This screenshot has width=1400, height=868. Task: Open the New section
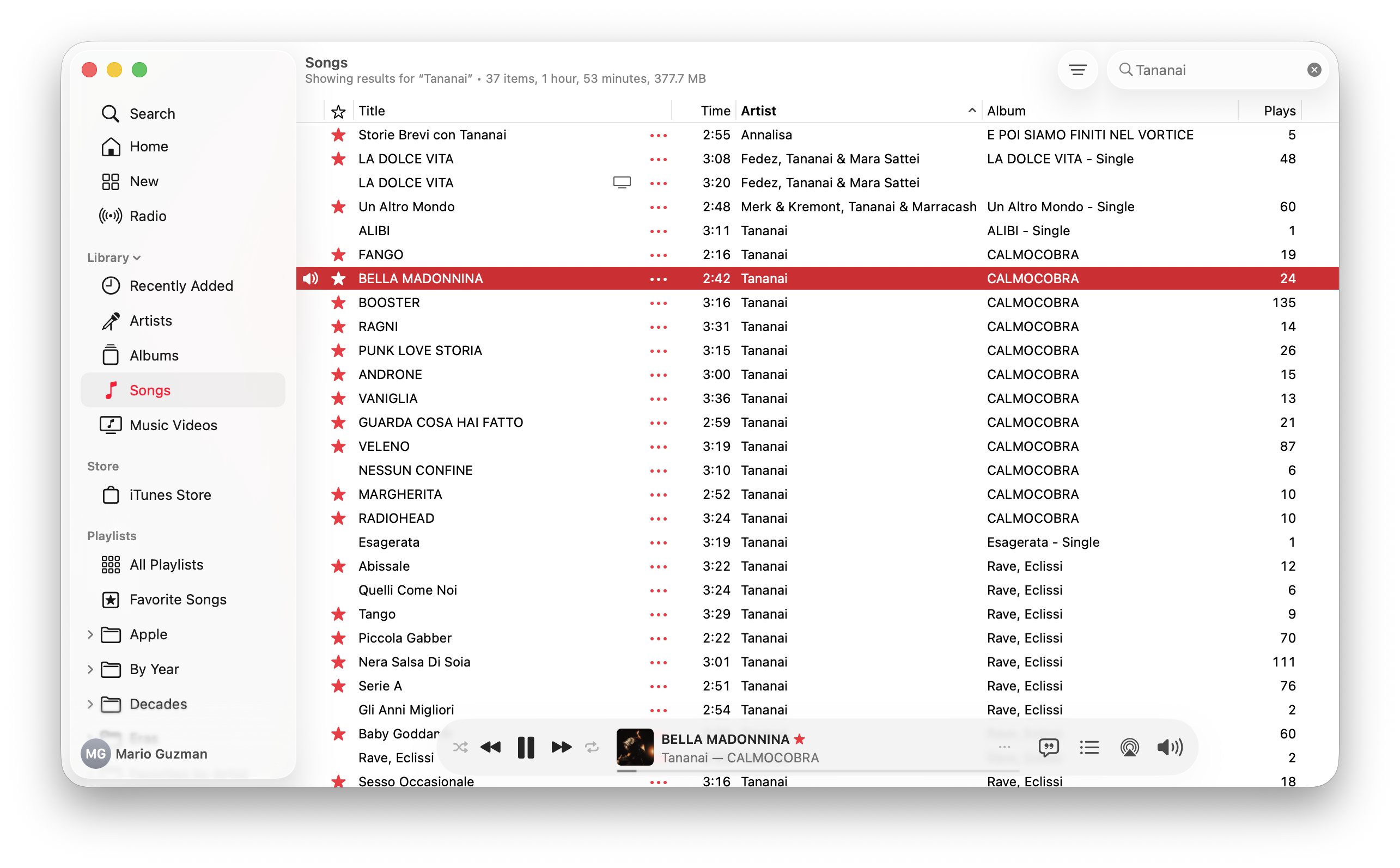coord(182,181)
